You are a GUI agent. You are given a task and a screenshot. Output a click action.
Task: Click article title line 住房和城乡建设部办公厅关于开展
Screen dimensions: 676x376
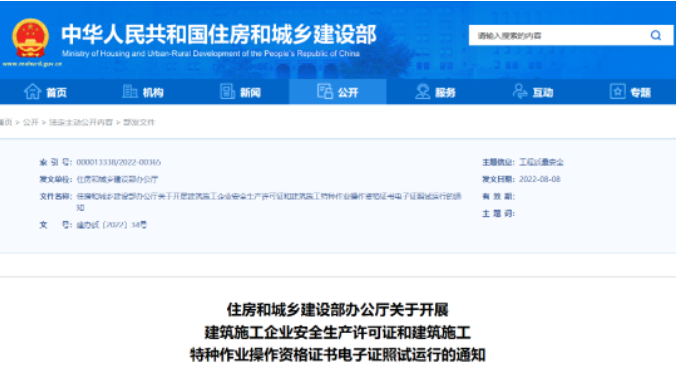pyautogui.click(x=338, y=310)
